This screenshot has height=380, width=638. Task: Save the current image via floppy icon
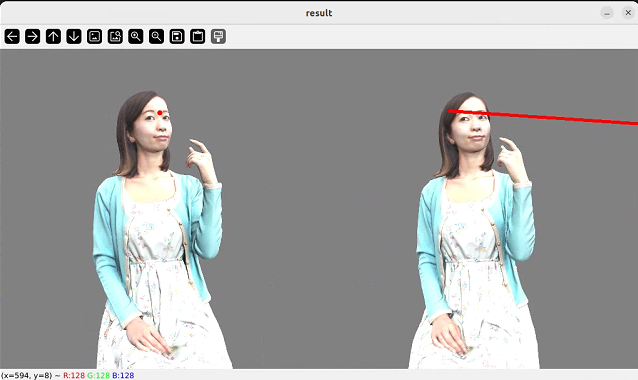pos(177,37)
